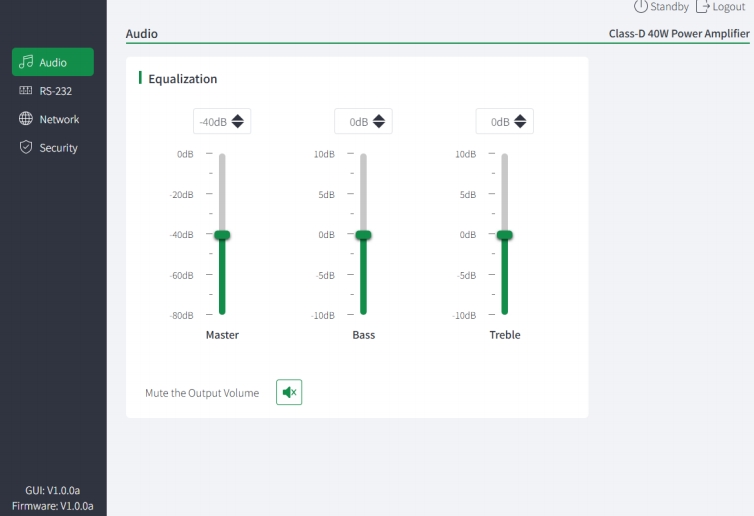Image resolution: width=754 pixels, height=516 pixels.
Task: Decrease Master volume with down arrow
Action: tap(238, 125)
